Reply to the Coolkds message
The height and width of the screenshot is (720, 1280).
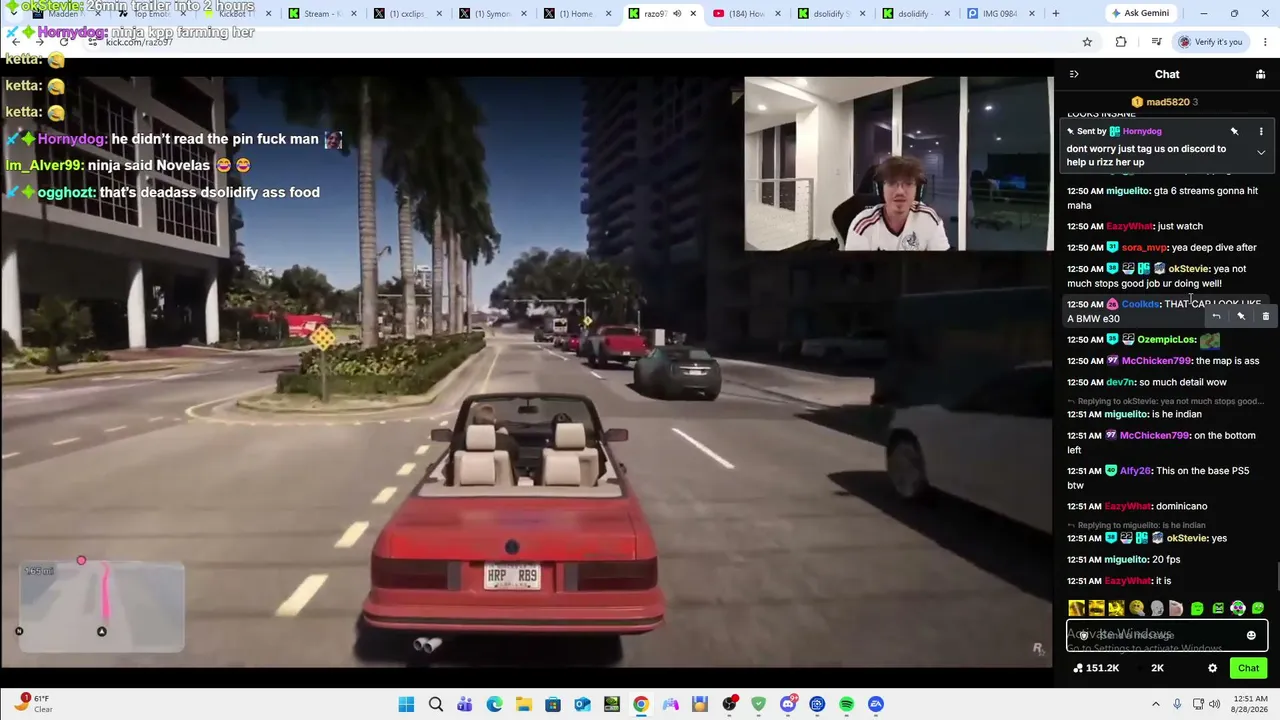pos(1216,316)
